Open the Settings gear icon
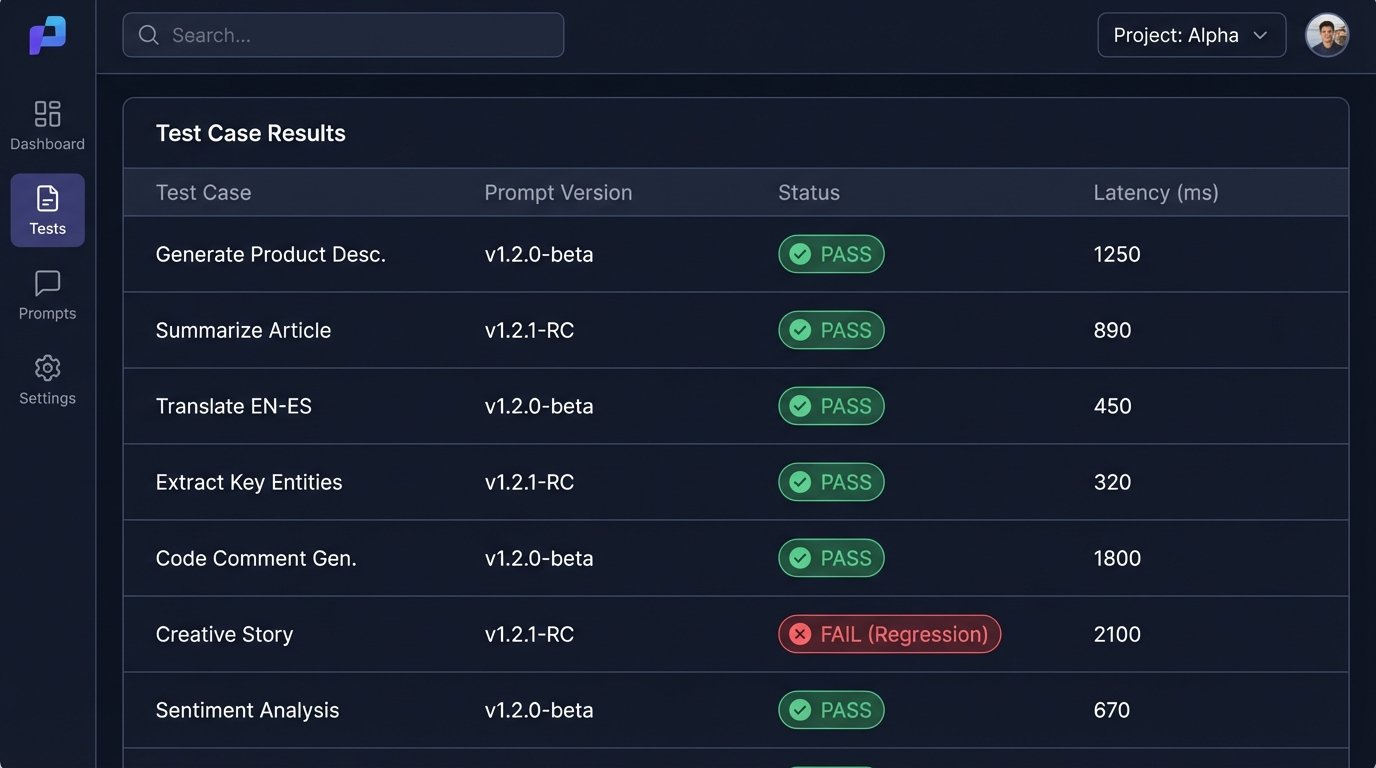 point(47,368)
